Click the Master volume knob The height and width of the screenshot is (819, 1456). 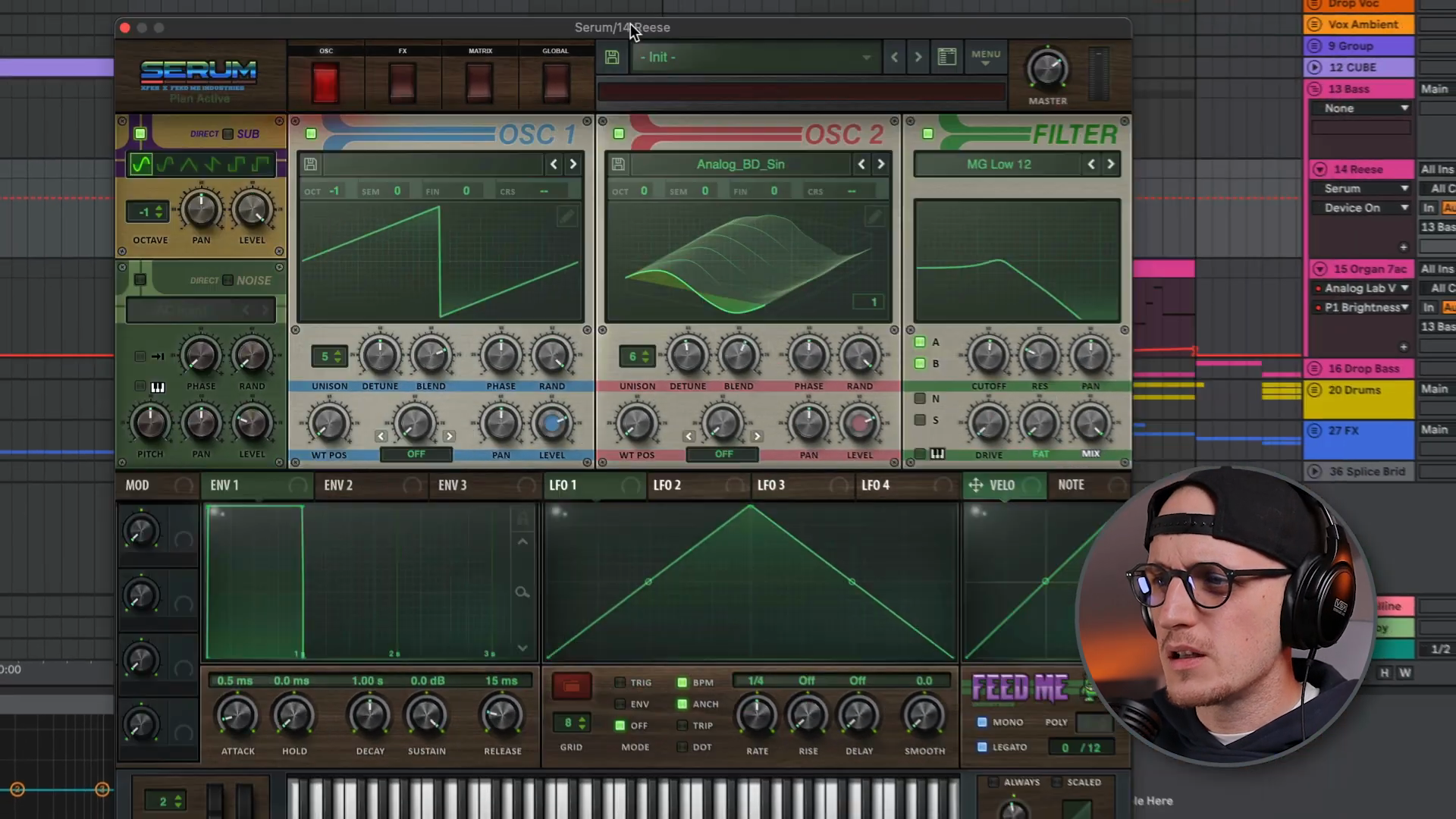[x=1047, y=70]
